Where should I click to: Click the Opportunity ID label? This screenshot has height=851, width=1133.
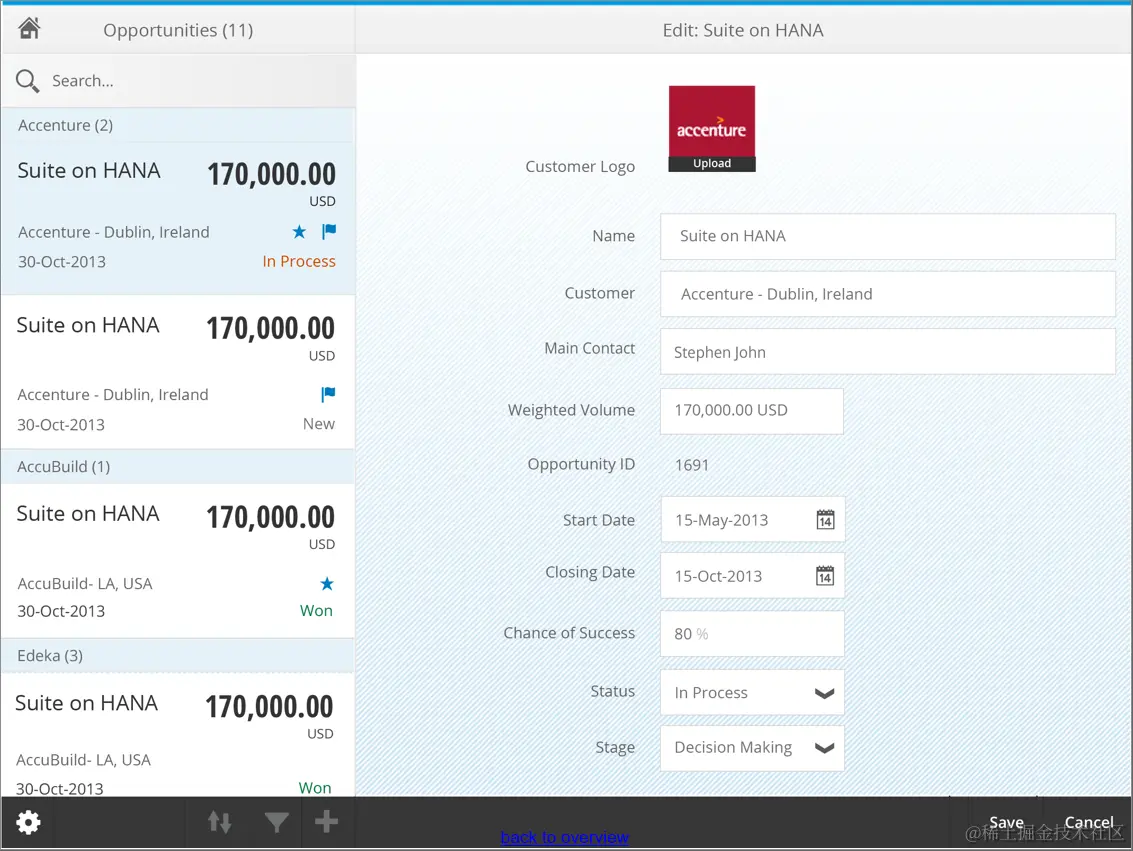pyautogui.click(x=581, y=465)
